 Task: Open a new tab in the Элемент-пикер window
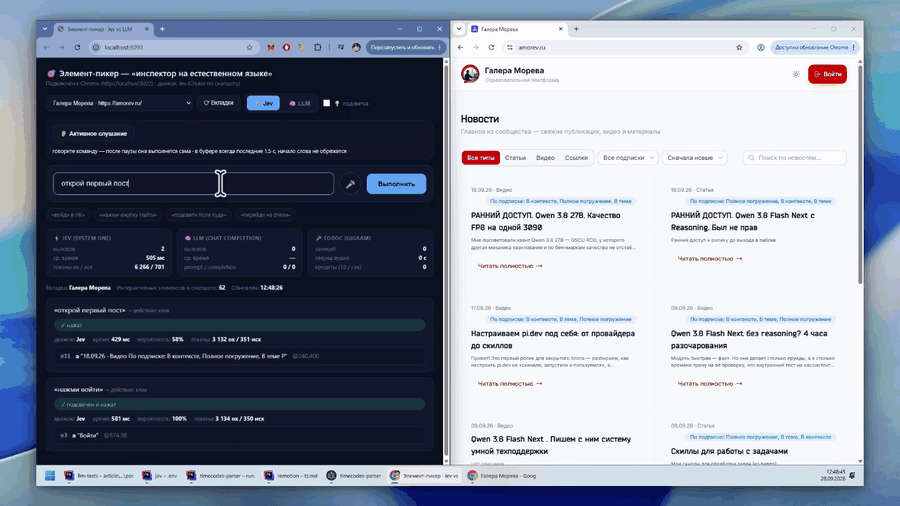[x=162, y=29]
